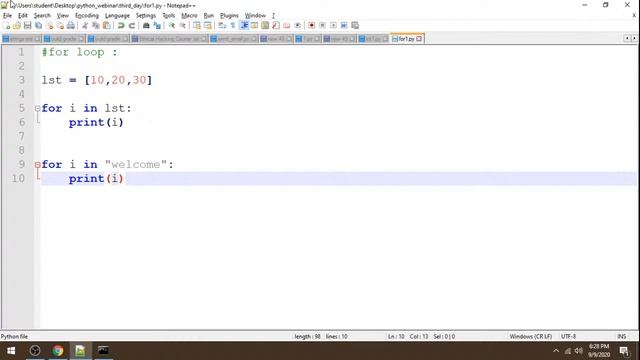Viewport: 640px width, 360px height.
Task: Click the Undo arrow icon
Action: click(121, 25)
